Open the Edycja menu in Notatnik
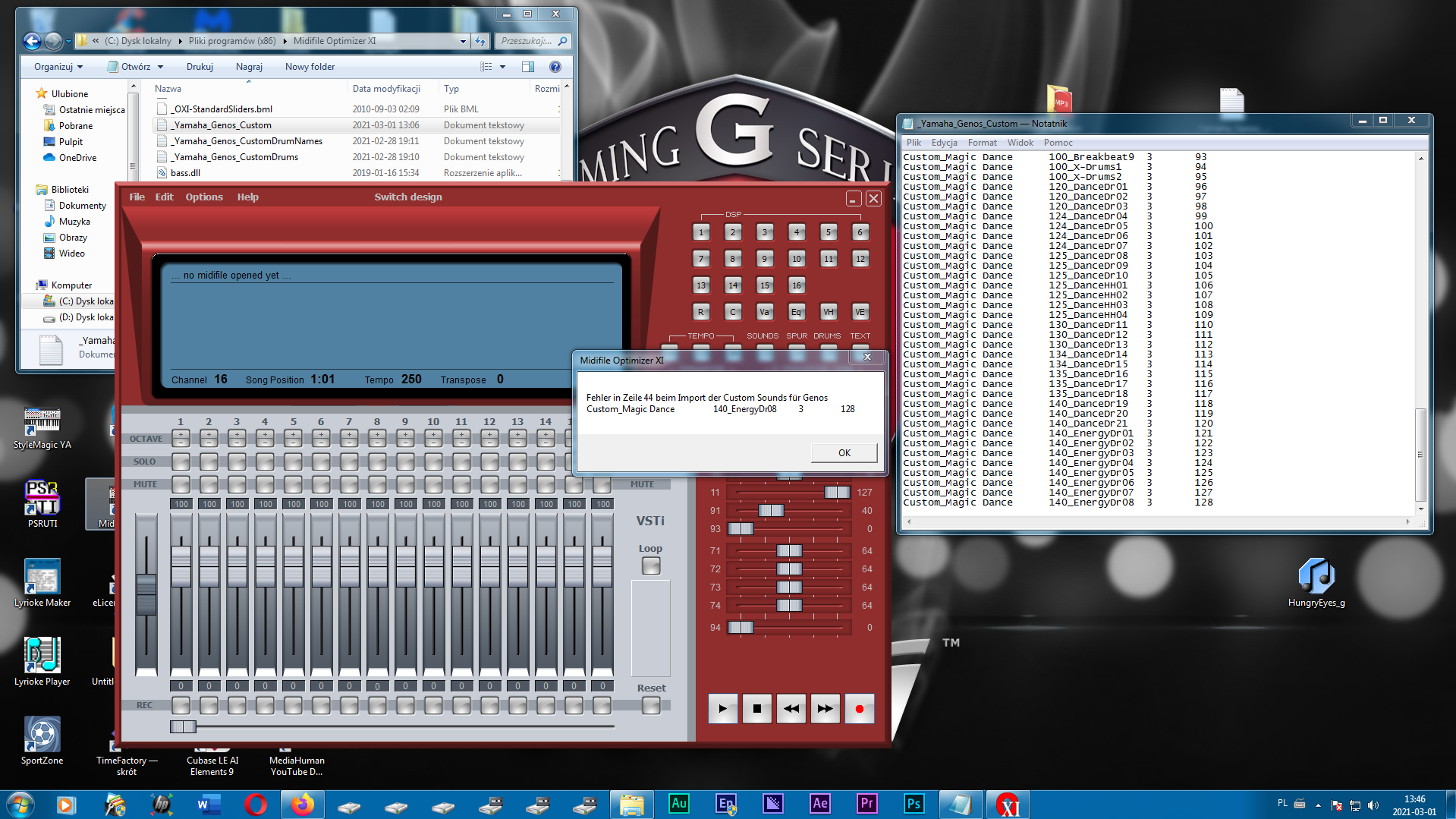The height and width of the screenshot is (819, 1456). tap(944, 143)
